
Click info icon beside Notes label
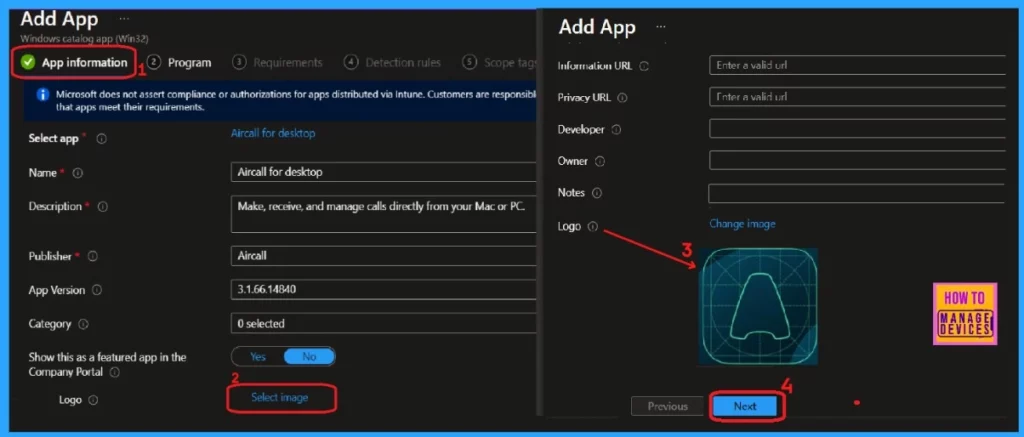596,193
